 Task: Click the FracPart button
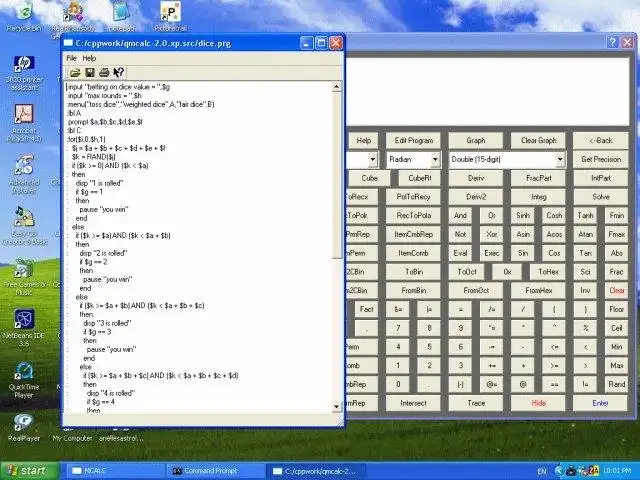tap(538, 178)
